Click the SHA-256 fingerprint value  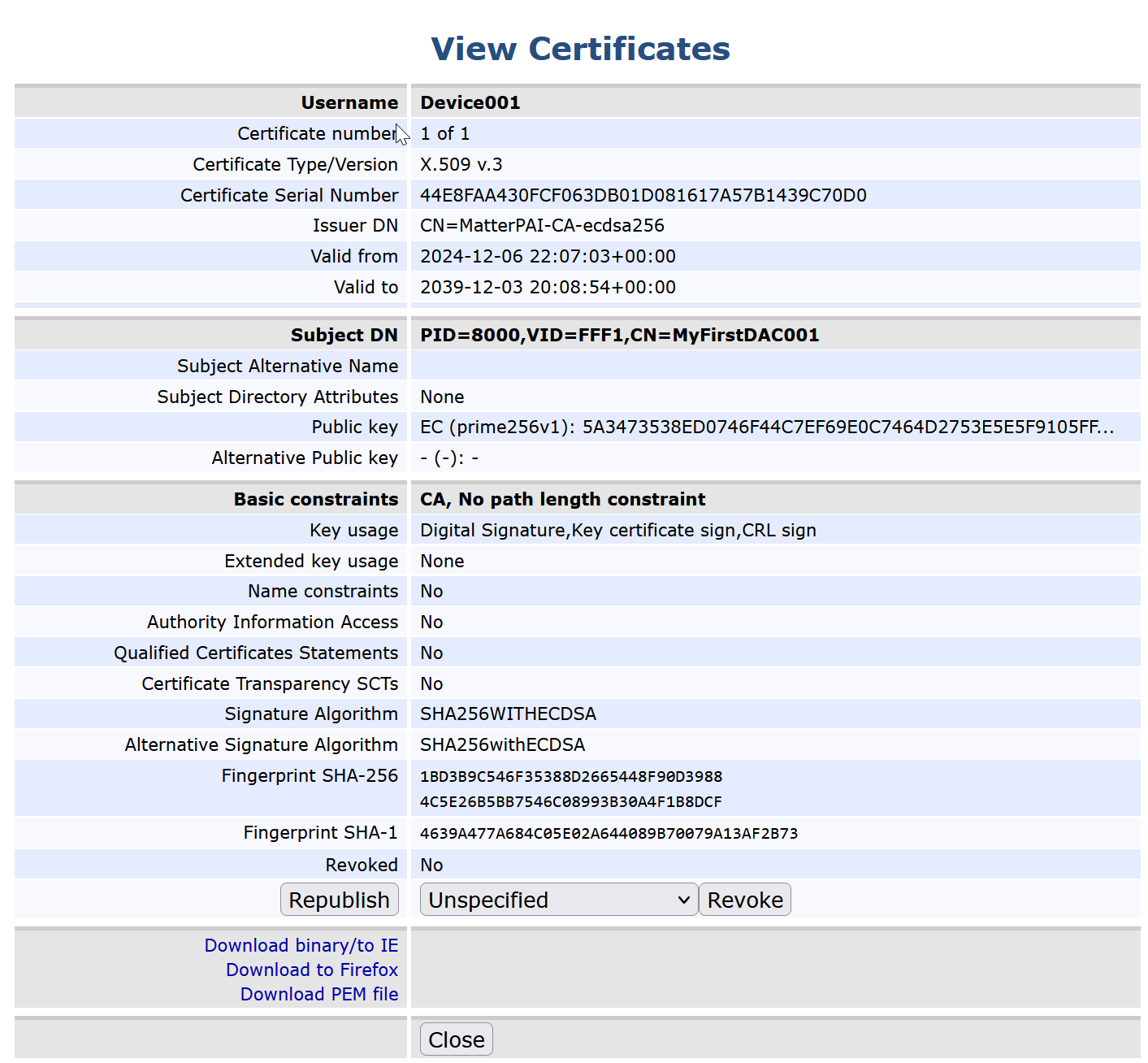point(570,788)
